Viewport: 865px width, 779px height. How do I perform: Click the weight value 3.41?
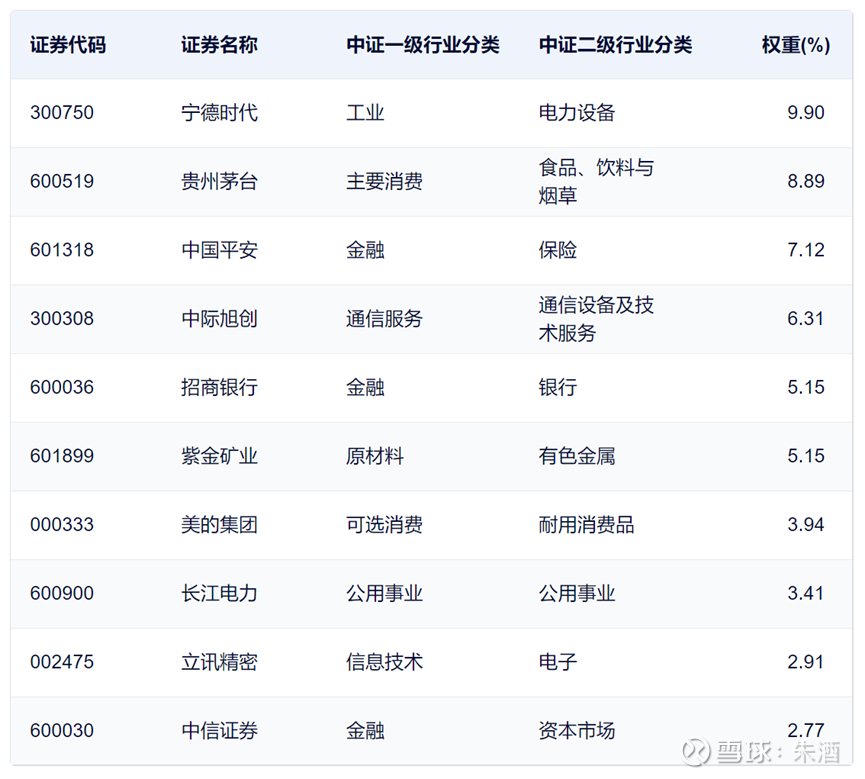[x=805, y=593]
